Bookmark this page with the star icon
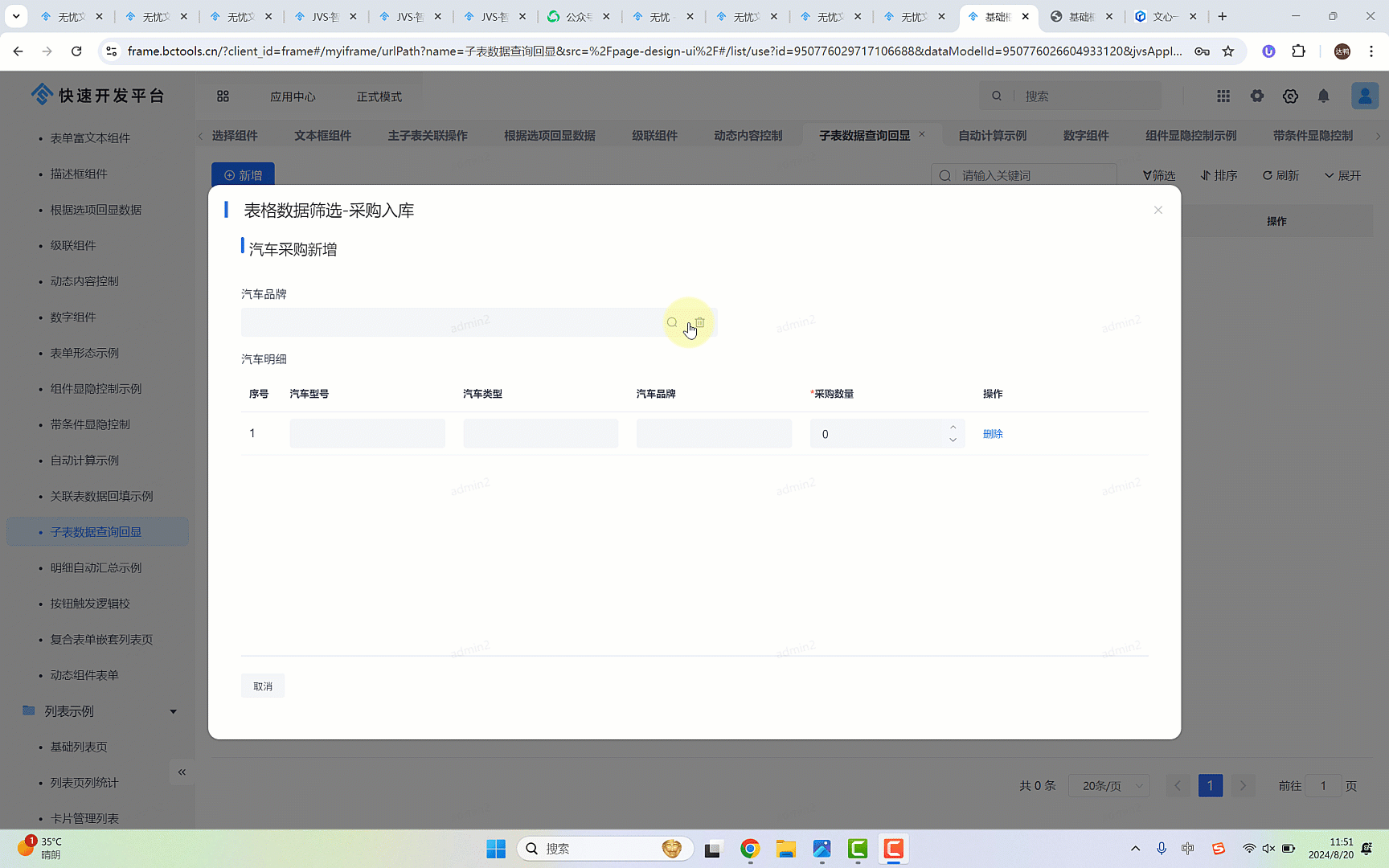 [x=1228, y=51]
